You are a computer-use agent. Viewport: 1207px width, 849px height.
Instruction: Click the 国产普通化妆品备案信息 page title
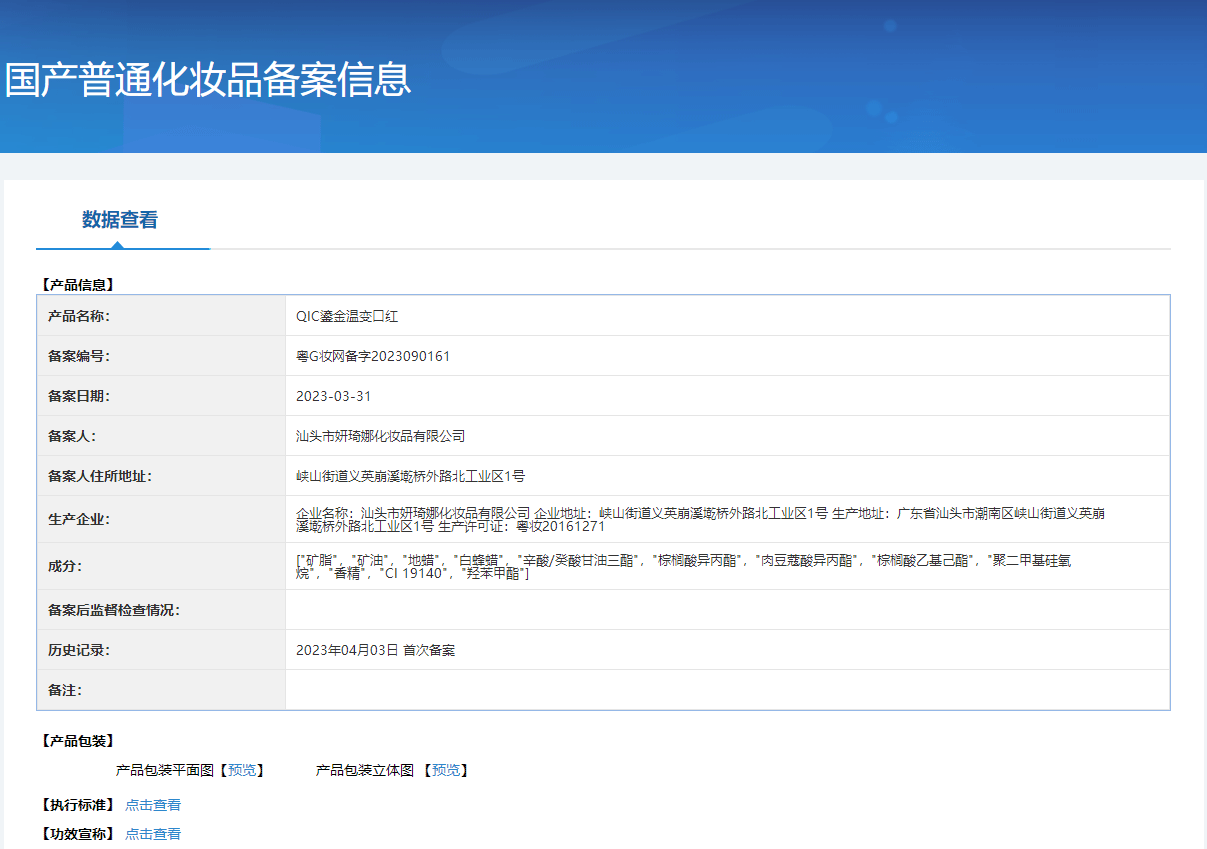coord(208,80)
